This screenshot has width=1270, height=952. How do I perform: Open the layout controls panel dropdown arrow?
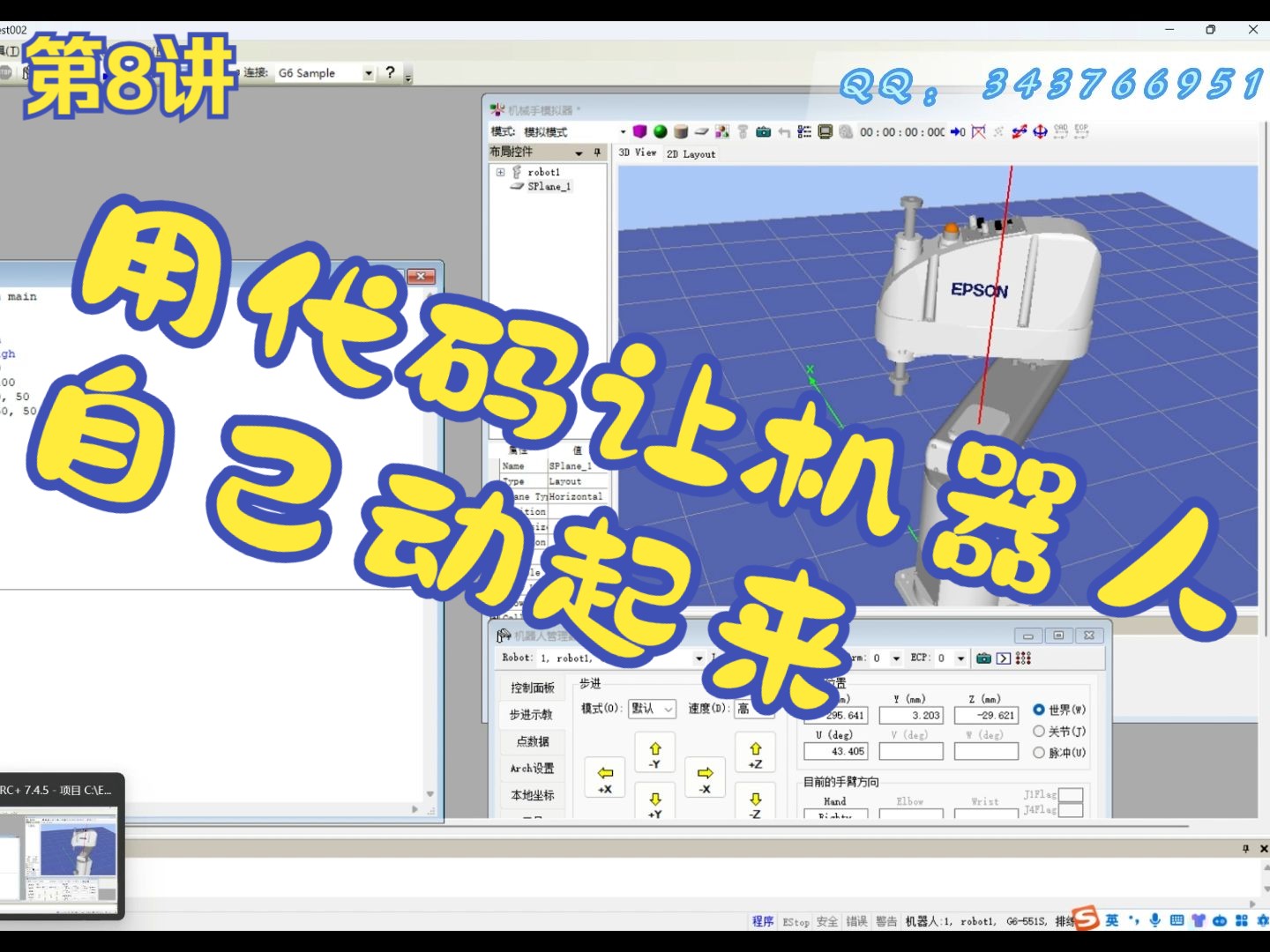579,152
